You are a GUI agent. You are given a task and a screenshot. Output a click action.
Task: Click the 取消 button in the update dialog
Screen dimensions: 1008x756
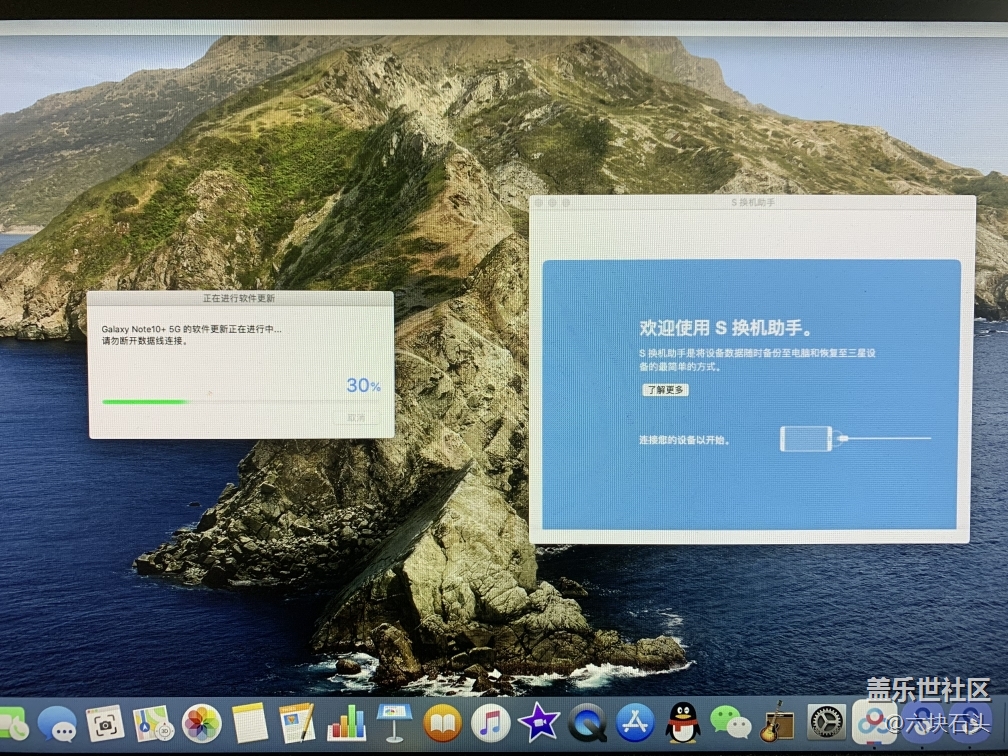[357, 417]
